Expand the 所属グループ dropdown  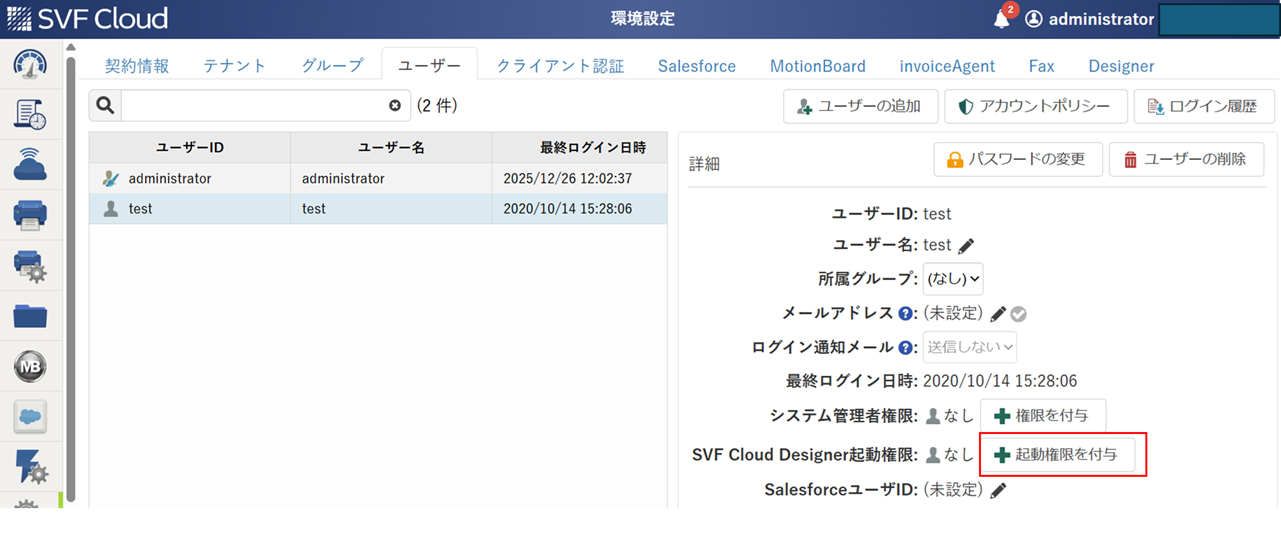[954, 279]
